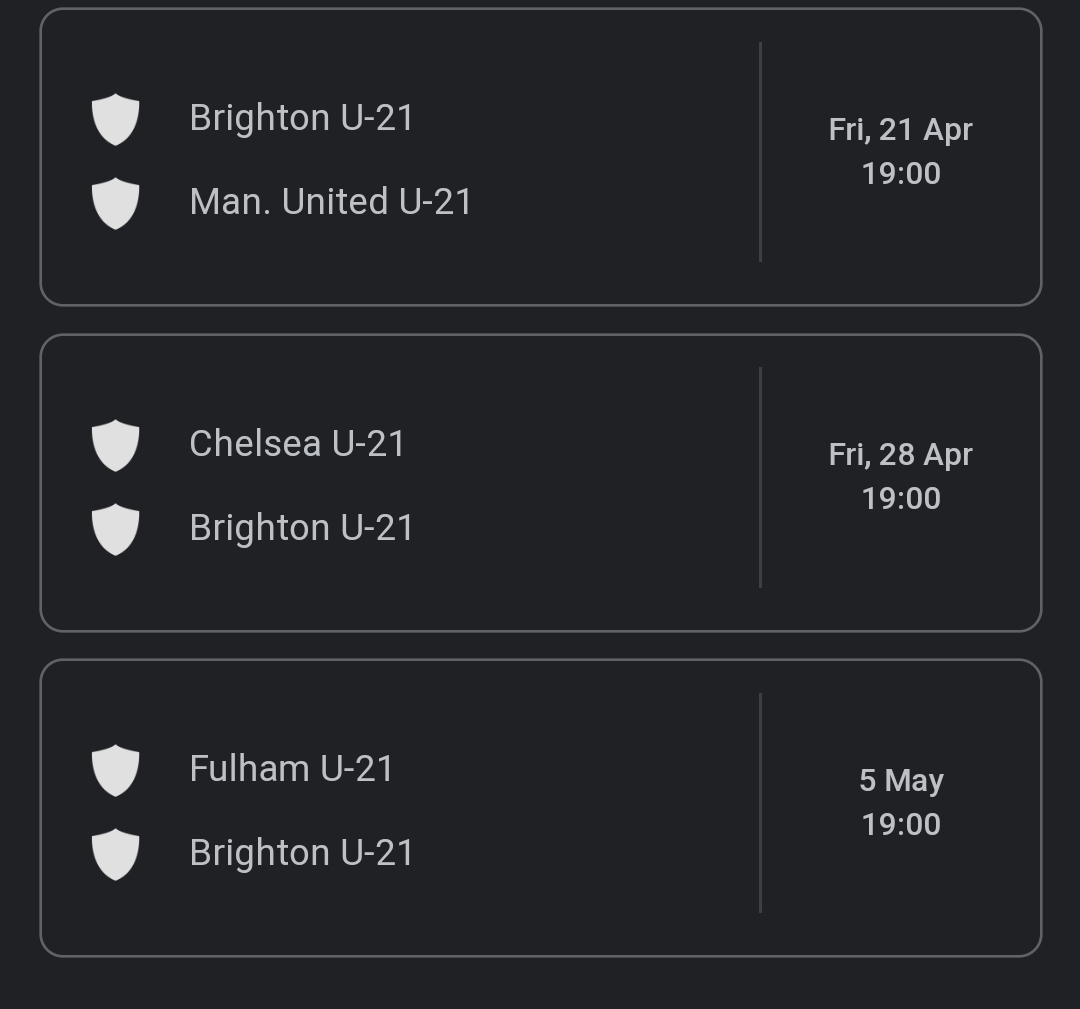This screenshot has height=1009, width=1080.
Task: Open Brighton U-21 team name in first card
Action: coord(302,118)
